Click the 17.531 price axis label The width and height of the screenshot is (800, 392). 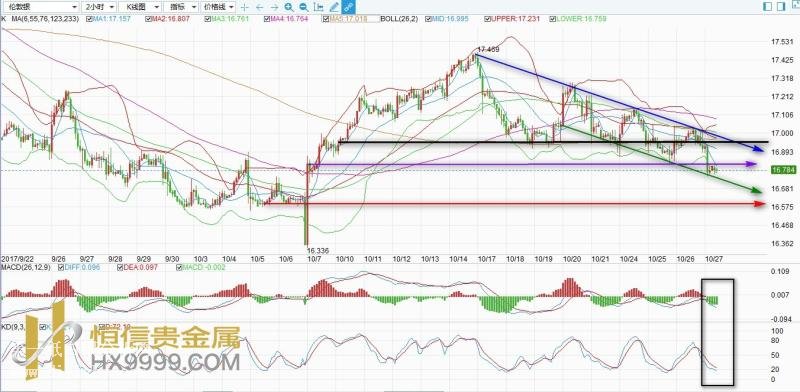(783, 42)
